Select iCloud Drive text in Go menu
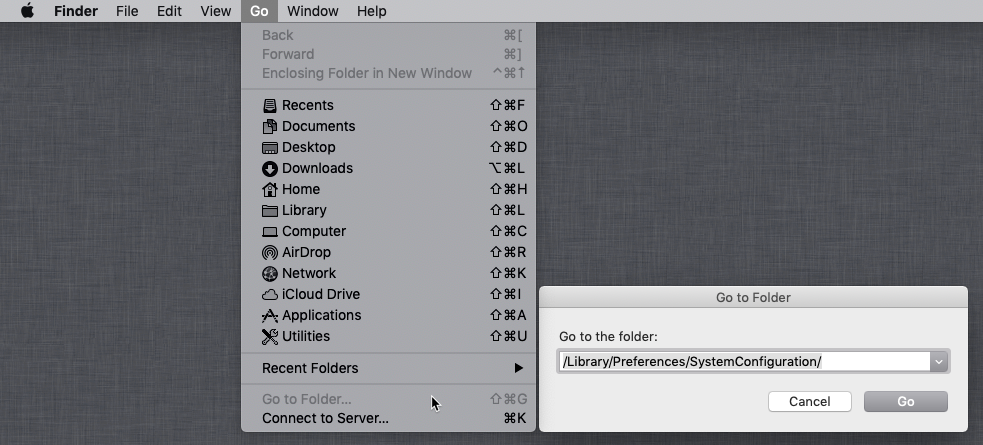 321,294
